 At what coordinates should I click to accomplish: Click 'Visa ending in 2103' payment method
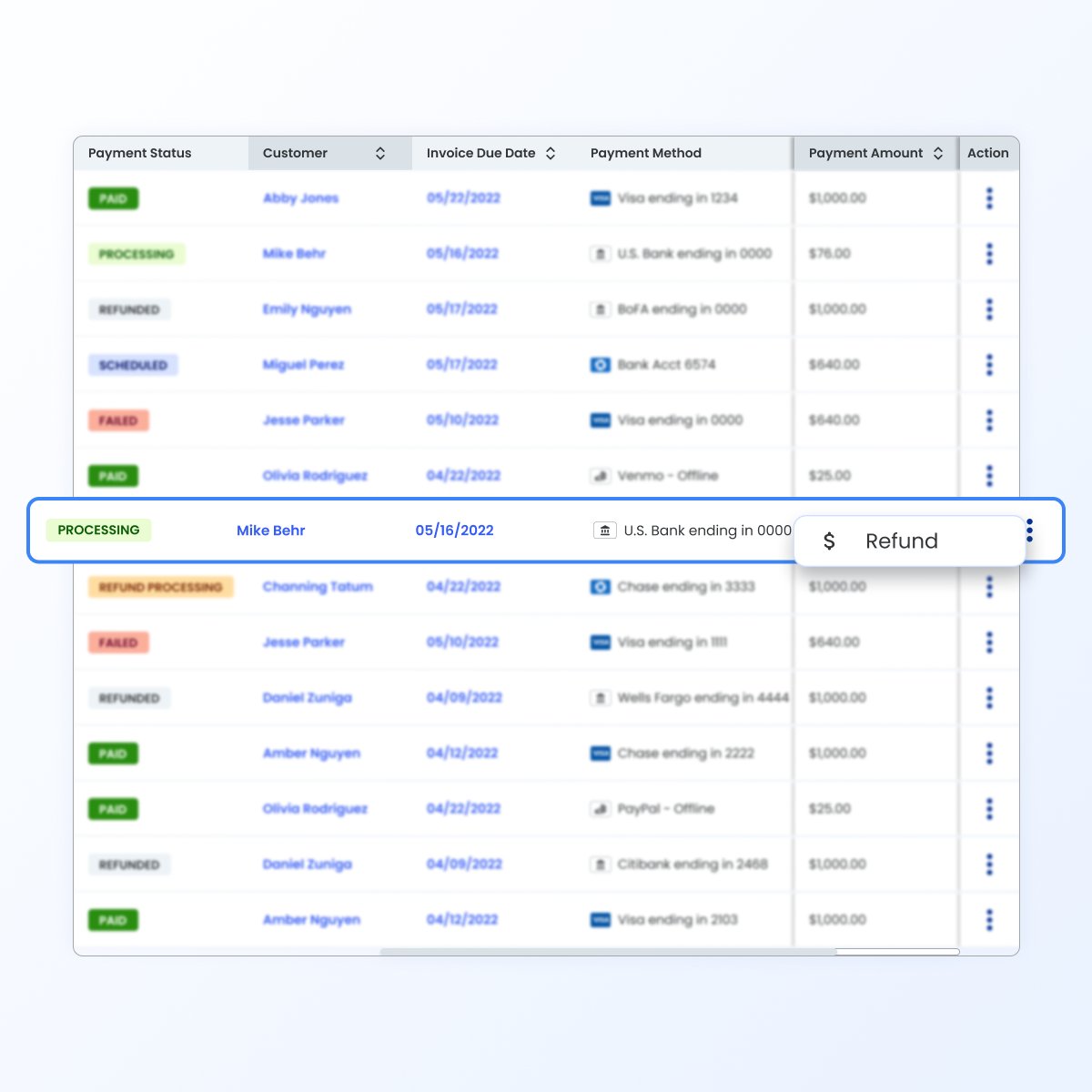point(677,920)
